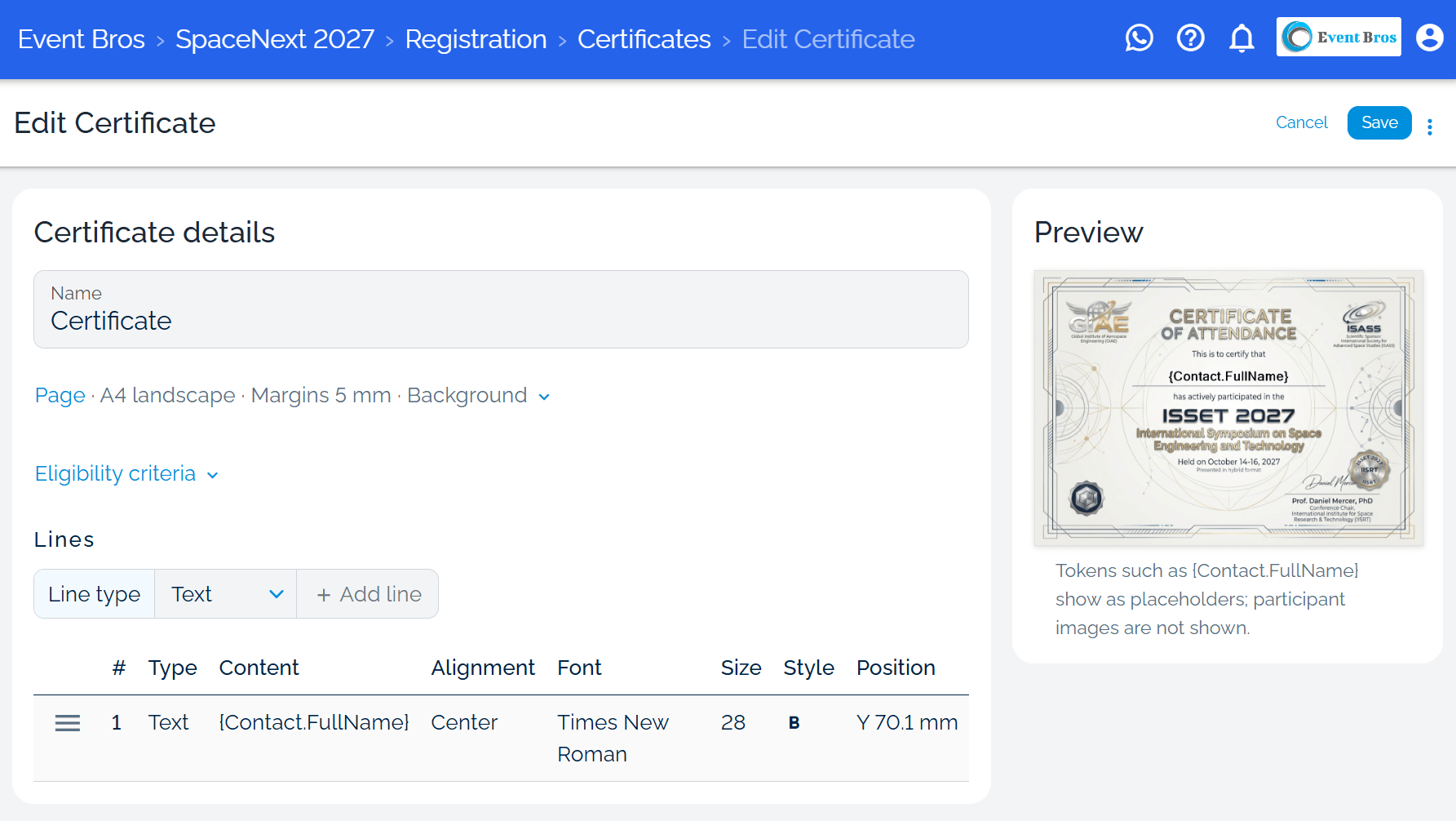The width and height of the screenshot is (1456, 821).
Task: Open the notifications bell
Action: (x=1241, y=38)
